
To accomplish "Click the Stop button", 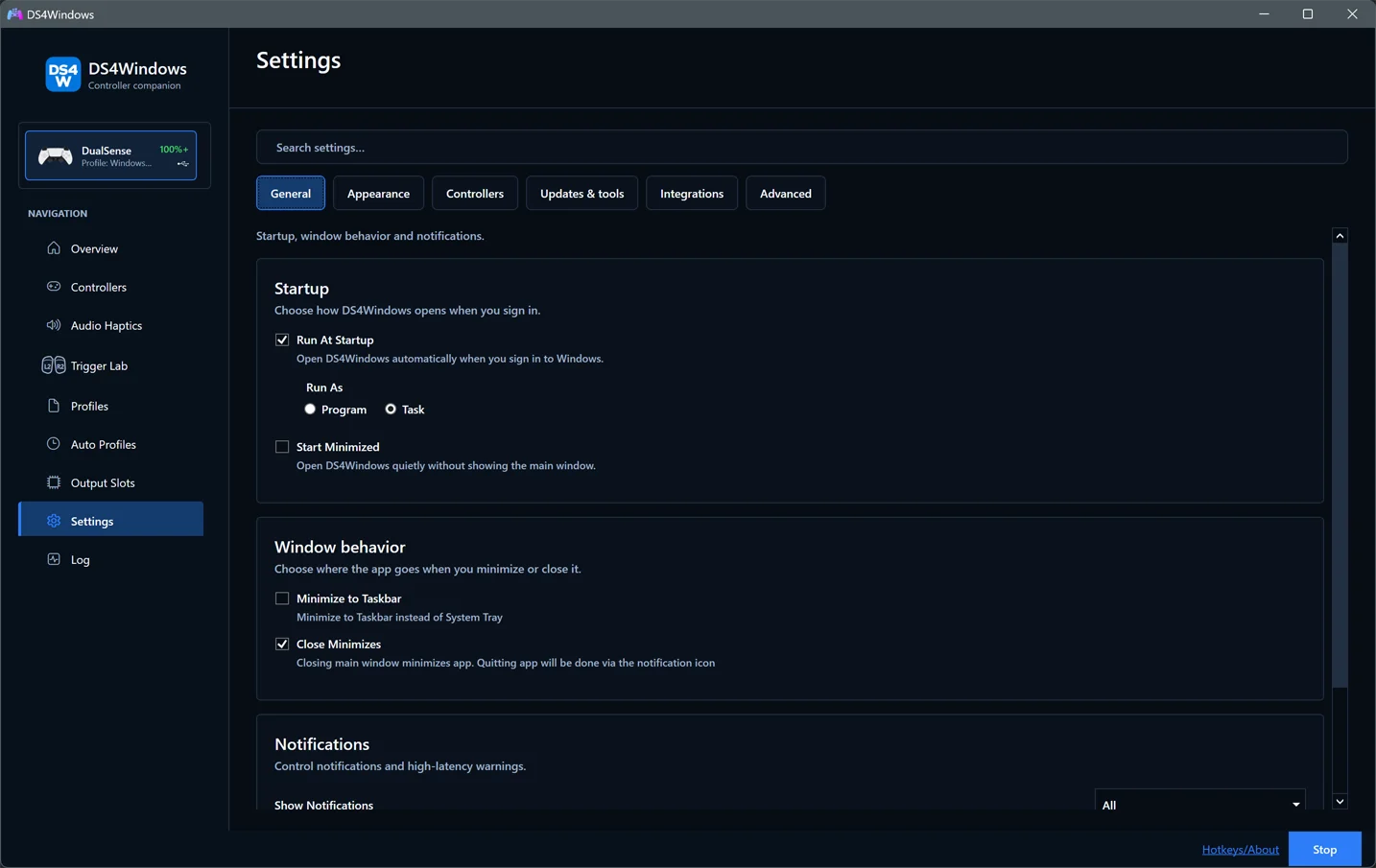I will (1324, 850).
